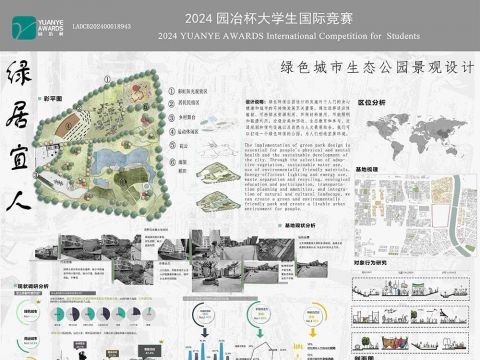This screenshot has height=360, width=480.
Task: Click the heading 绿色城市生态公园景观设计
Action: [x=377, y=67]
